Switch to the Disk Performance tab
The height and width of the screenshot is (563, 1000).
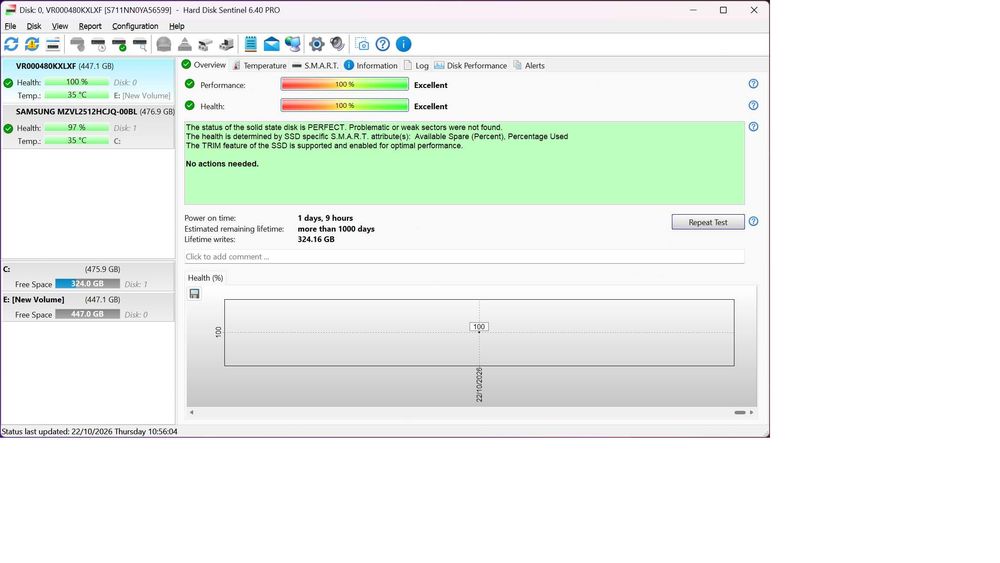[x=470, y=66]
